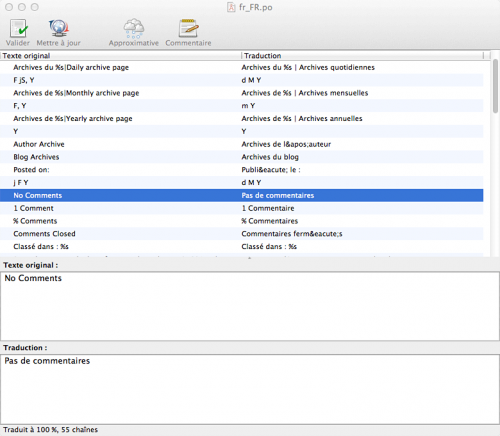Screen dimensions: 500x436
Task: Click translation 'Archives de l&apos;auteur'
Action: pos(286,144)
